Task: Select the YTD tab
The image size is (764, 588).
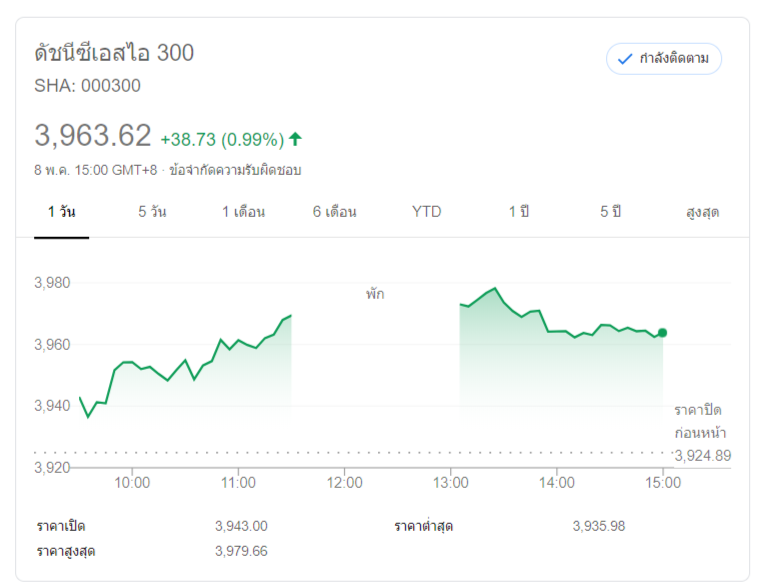Action: pyautogui.click(x=426, y=212)
